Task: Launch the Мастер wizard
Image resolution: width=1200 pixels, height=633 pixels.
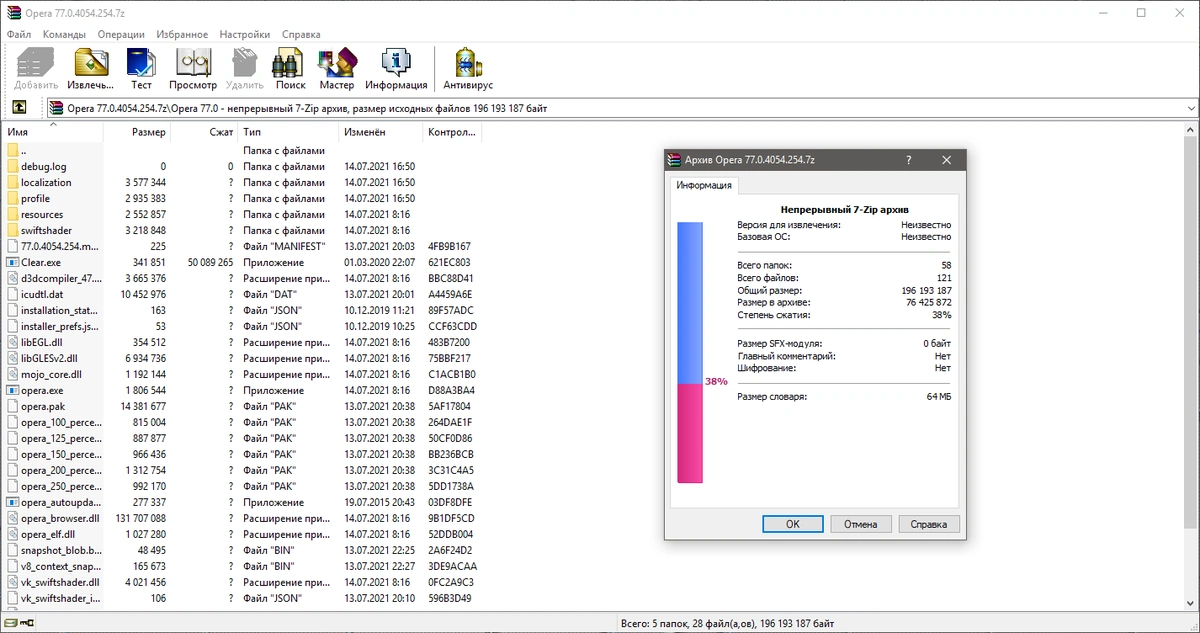Action: click(x=337, y=69)
